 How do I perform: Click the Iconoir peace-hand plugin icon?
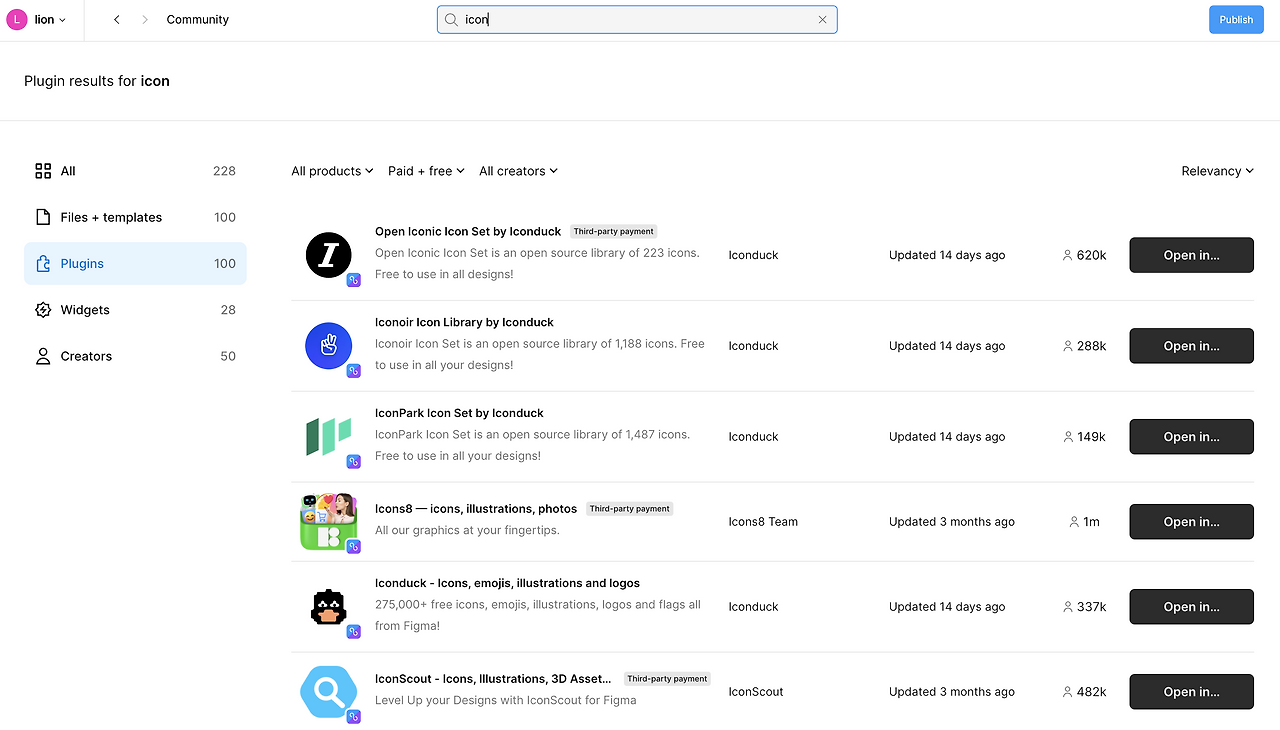coord(329,346)
